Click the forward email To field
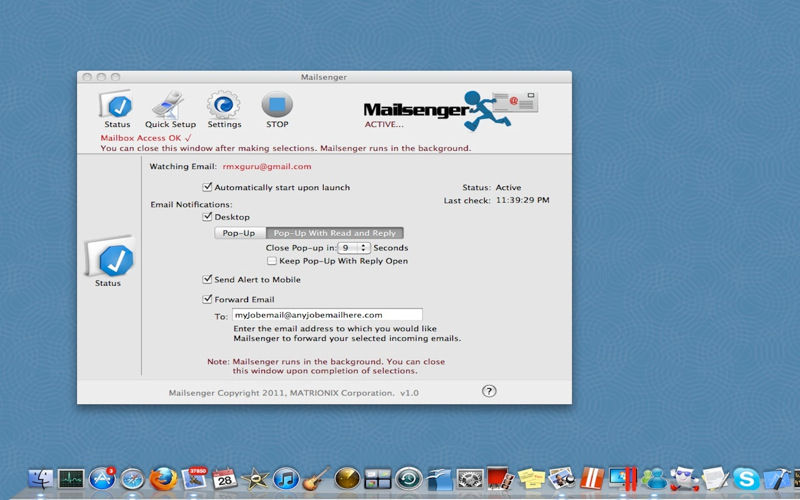The width and height of the screenshot is (800, 500). [x=326, y=315]
